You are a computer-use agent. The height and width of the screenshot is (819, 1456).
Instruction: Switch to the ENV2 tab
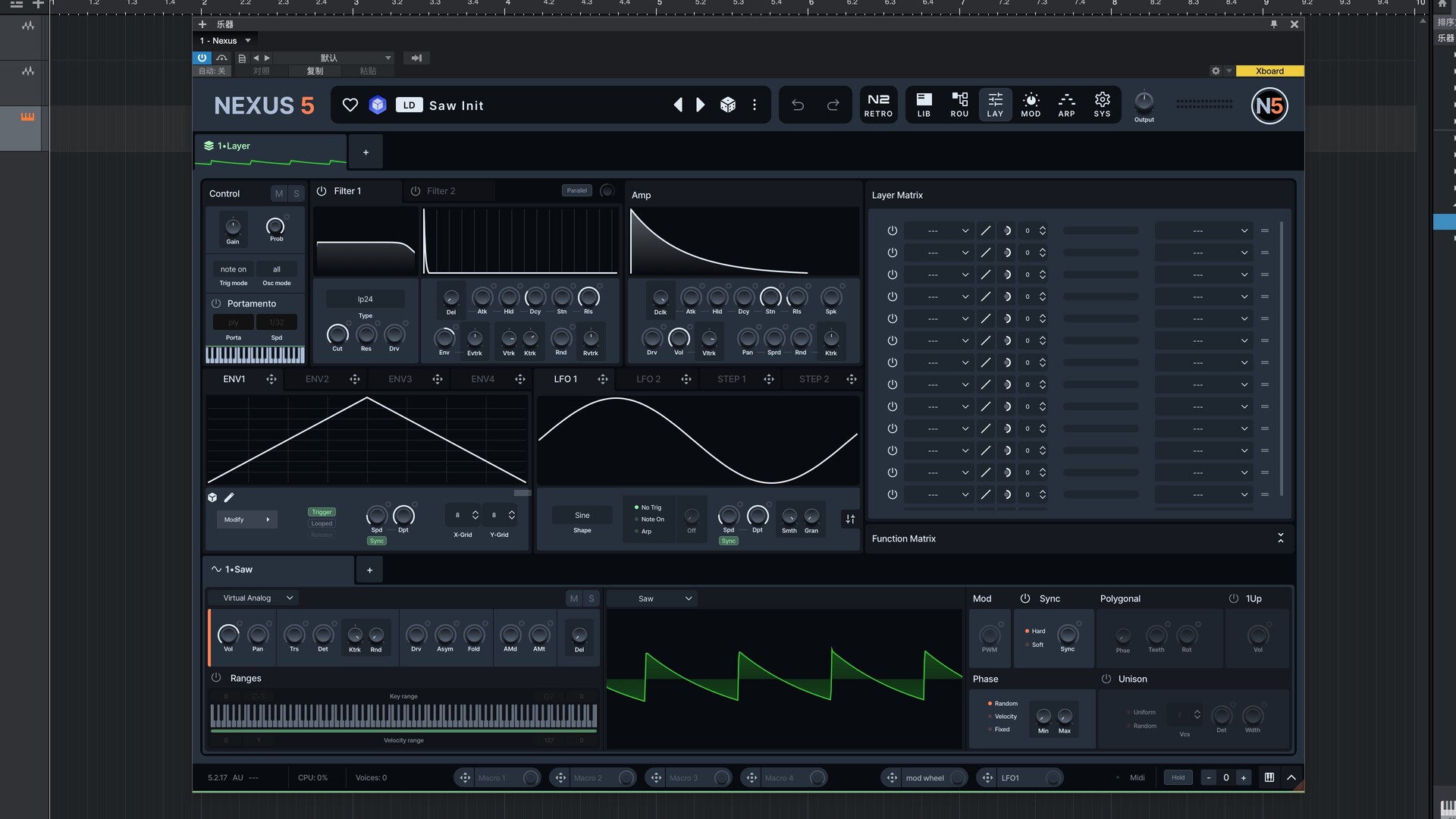click(x=317, y=379)
